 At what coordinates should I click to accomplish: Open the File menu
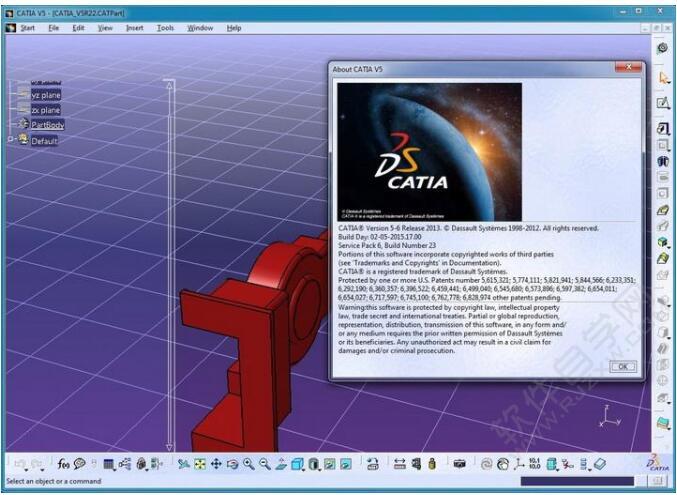coord(54,28)
